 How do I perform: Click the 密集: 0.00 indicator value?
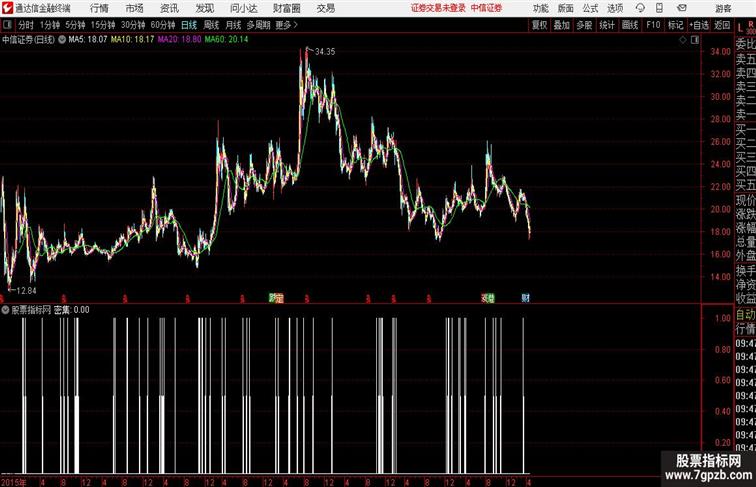[71, 310]
